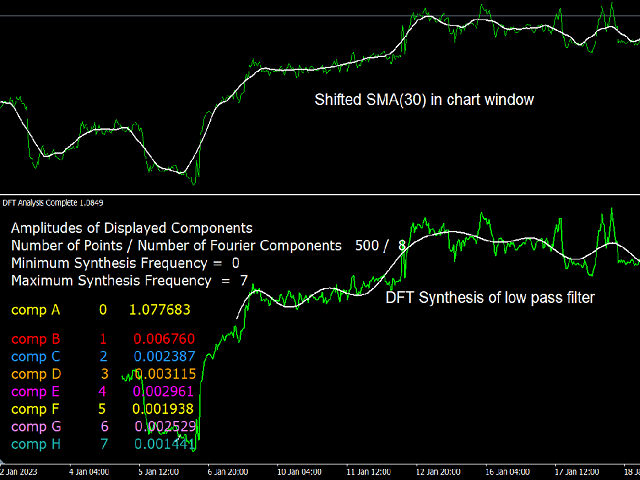Click the 'Shifted SMA(30) in chart window' label
Screen dimensions: 640x480
click(424, 100)
